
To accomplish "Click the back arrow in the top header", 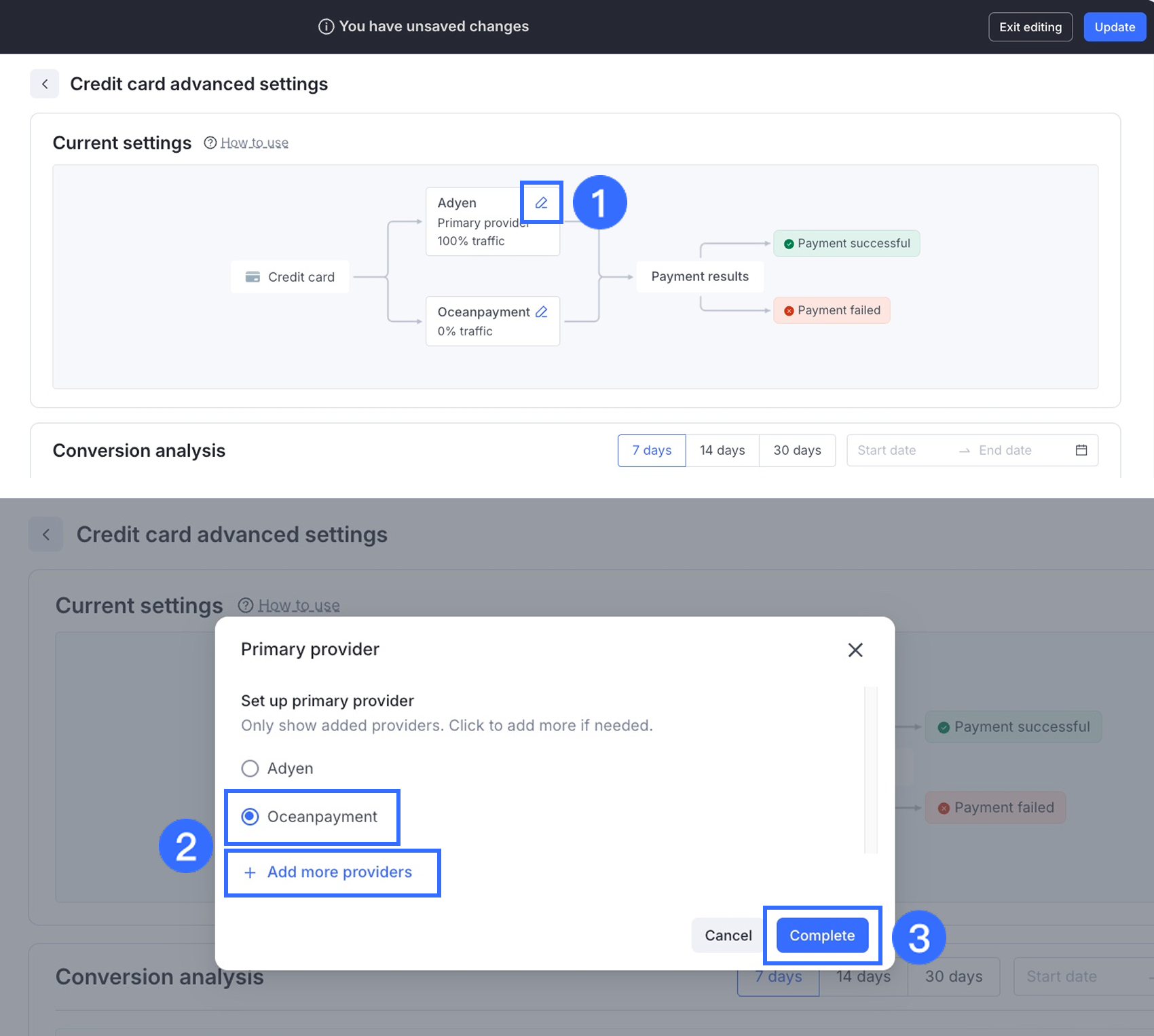I will coord(45,84).
